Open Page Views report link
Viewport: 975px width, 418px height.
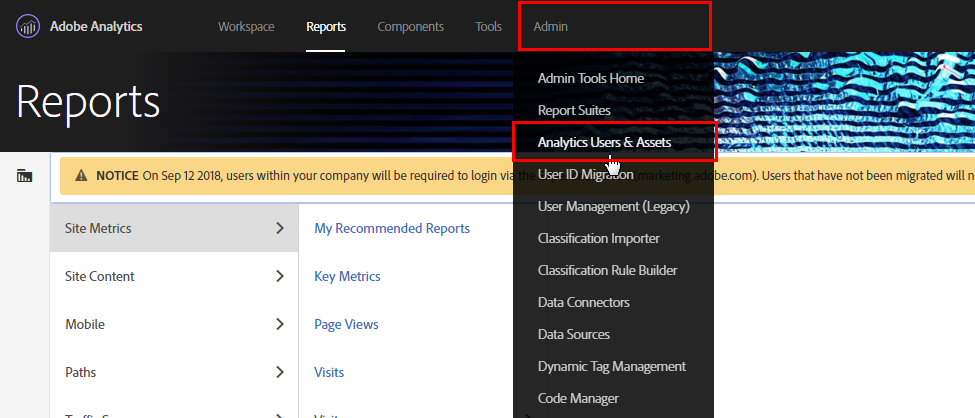pos(346,324)
